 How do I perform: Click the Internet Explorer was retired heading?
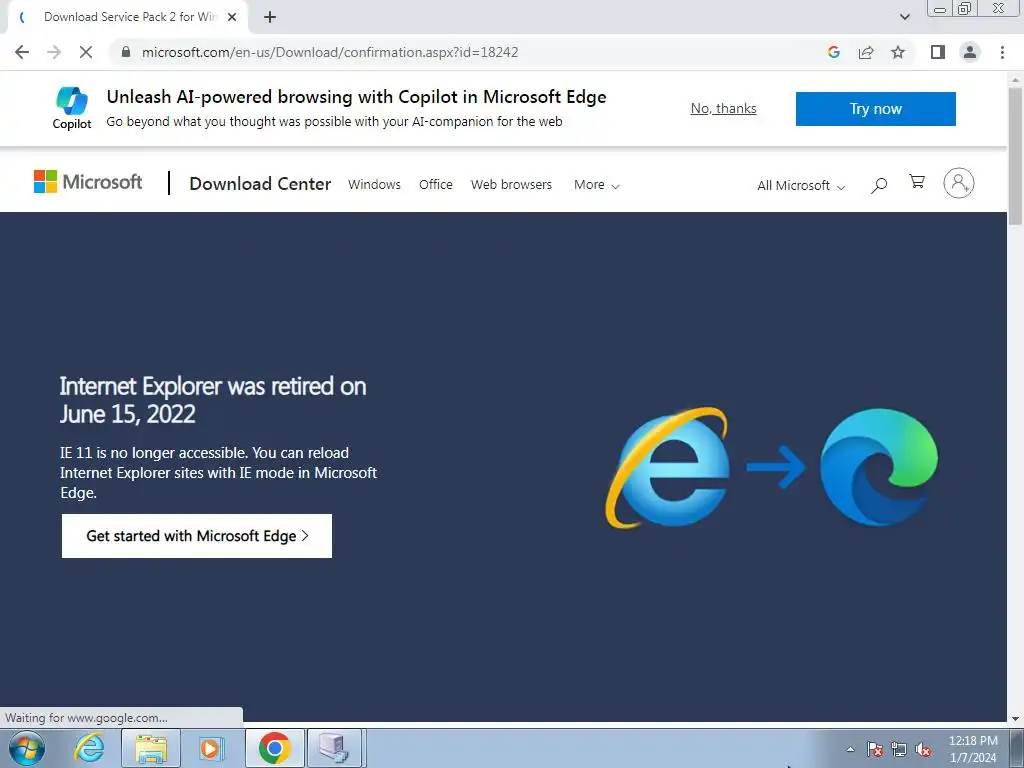[x=213, y=400]
